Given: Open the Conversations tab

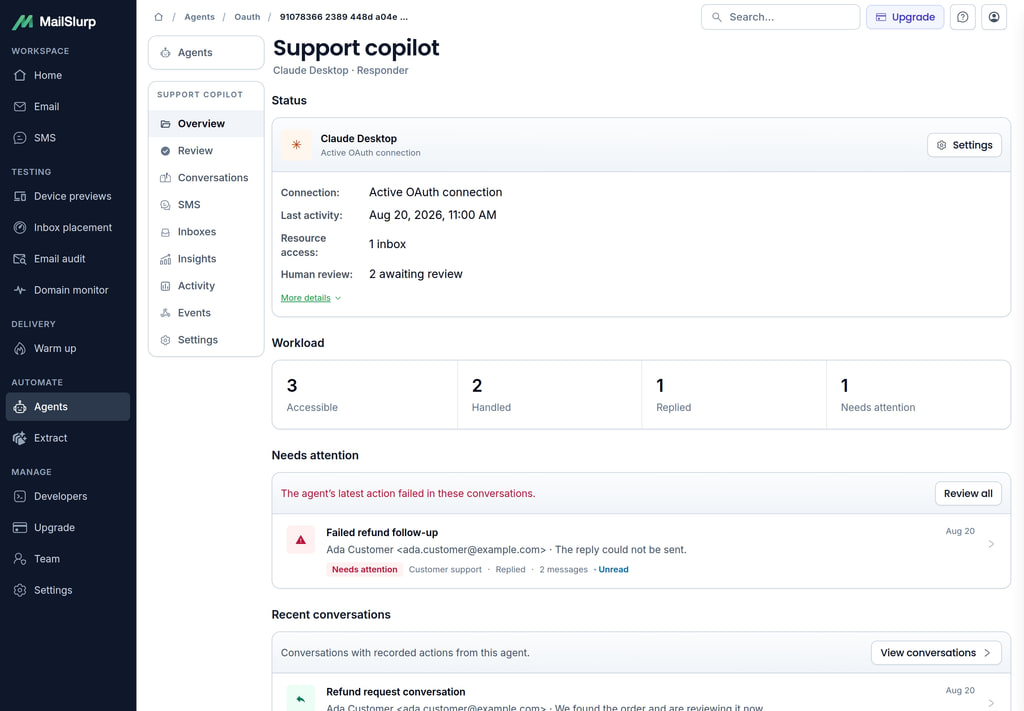Looking at the screenshot, I should pyautogui.click(x=206, y=178).
